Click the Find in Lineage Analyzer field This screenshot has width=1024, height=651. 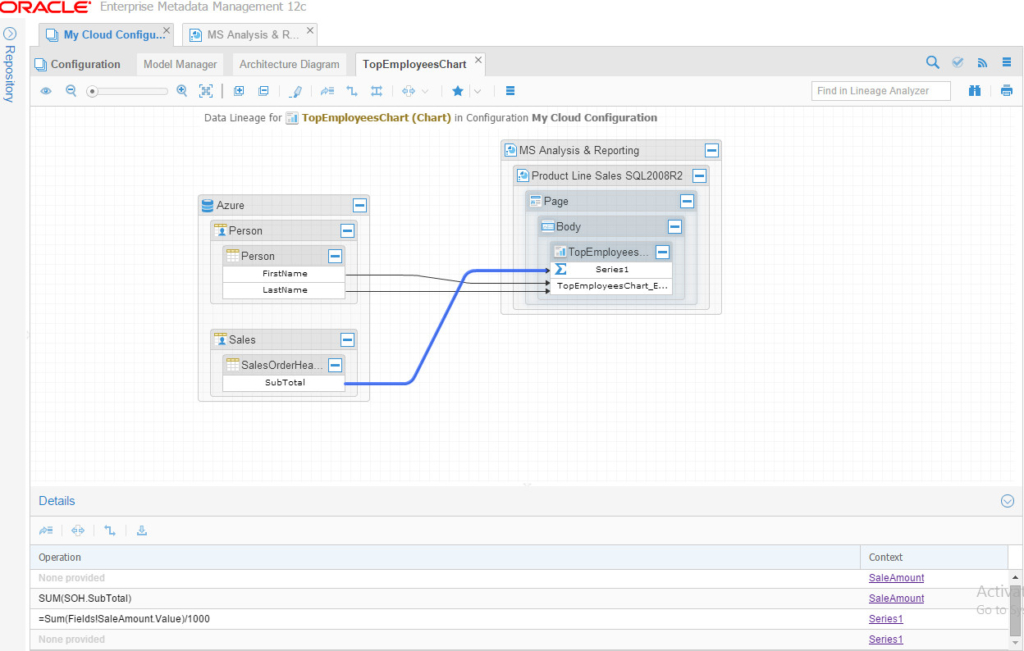click(x=880, y=91)
